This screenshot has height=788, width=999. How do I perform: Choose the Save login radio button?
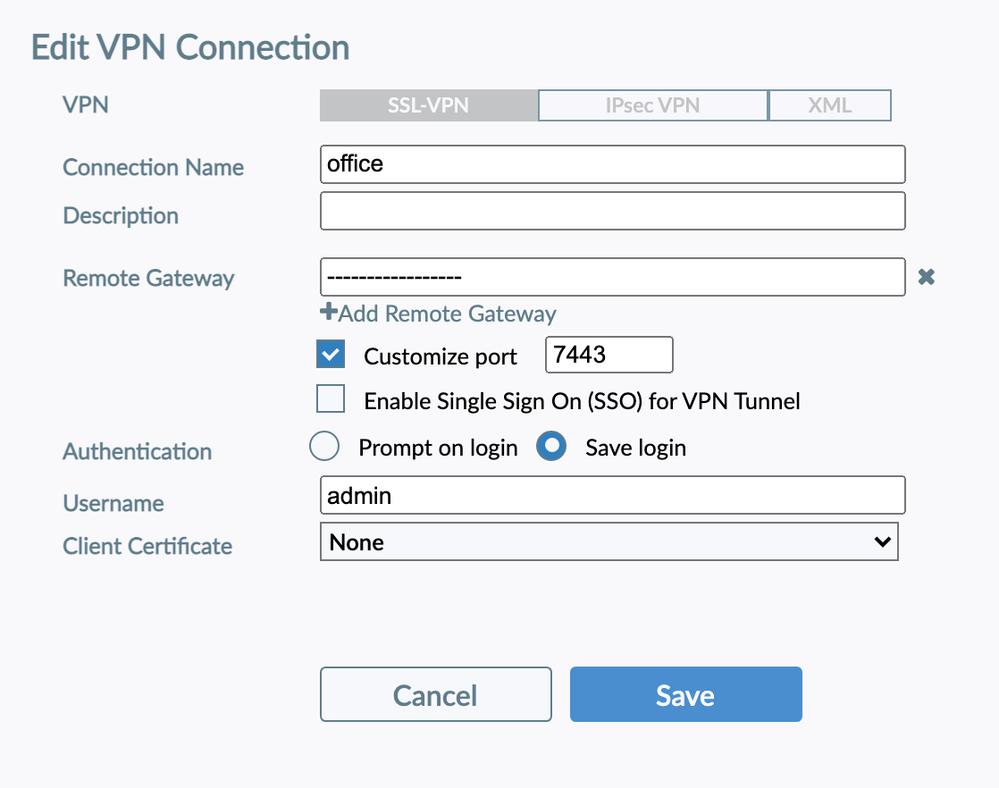click(x=551, y=447)
